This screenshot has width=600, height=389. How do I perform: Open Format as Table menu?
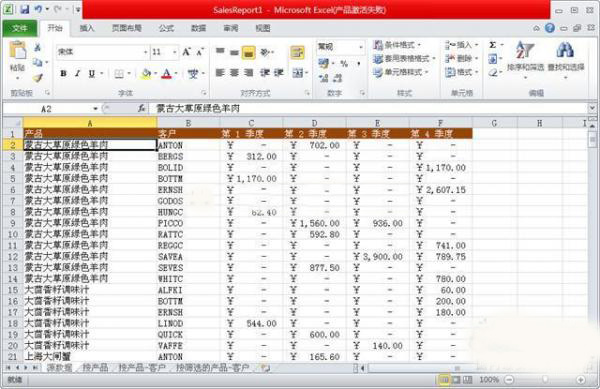(404, 59)
